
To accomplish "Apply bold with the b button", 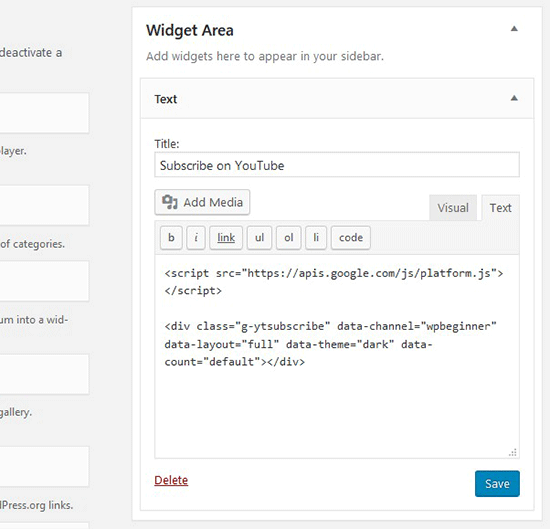I will (x=171, y=237).
